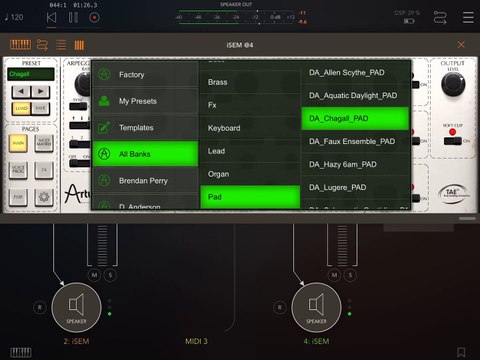
Task: Toggle the Soft Clip switch
Action: 453,141
